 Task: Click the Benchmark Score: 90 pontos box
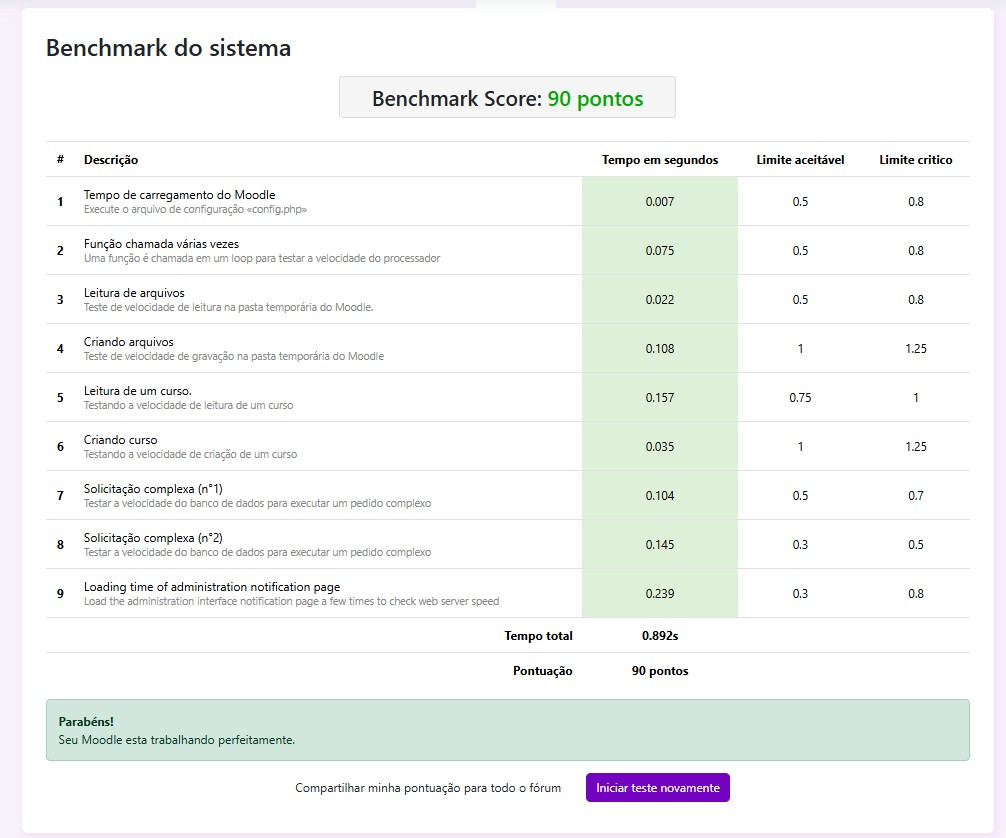click(x=507, y=97)
